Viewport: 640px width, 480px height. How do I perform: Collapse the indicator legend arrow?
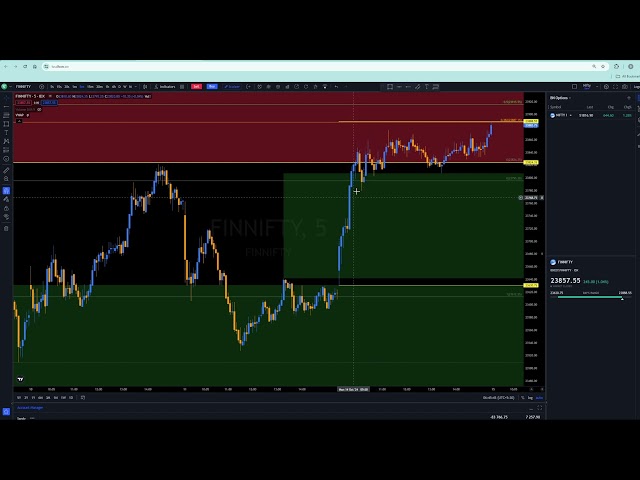(19, 121)
